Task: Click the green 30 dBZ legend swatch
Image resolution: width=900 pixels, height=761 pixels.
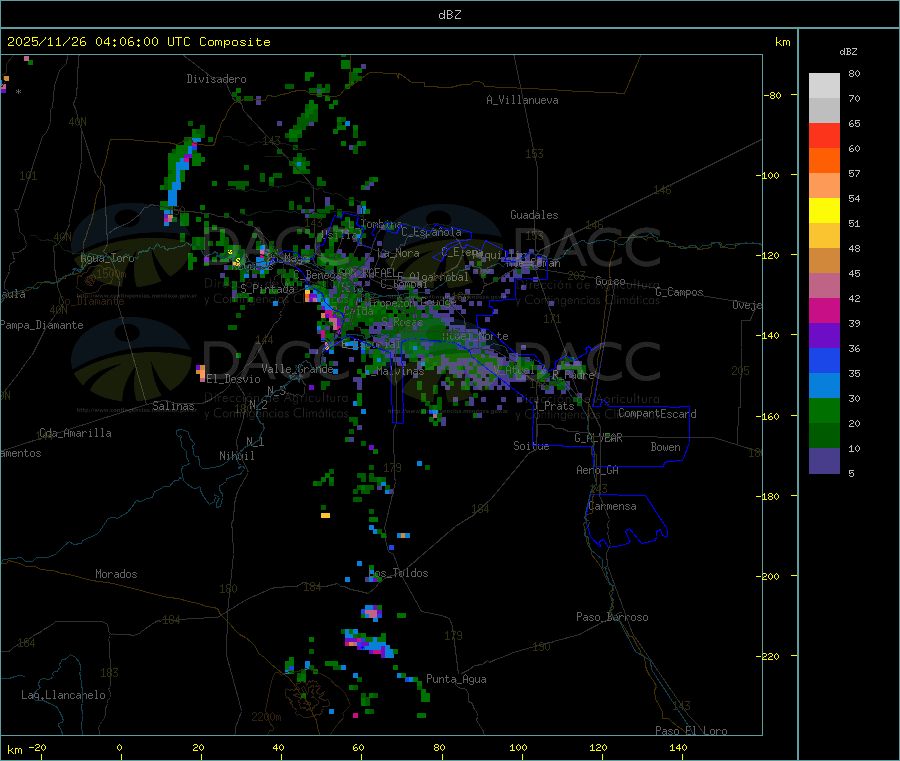Action: click(x=824, y=410)
